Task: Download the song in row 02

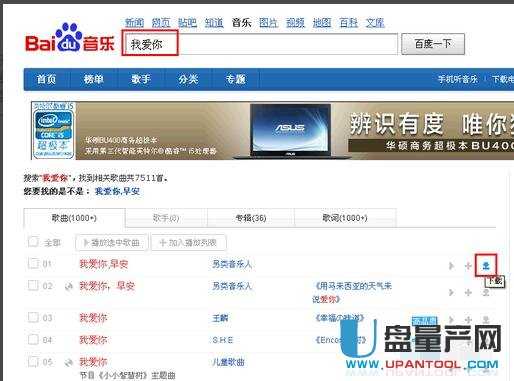Action: click(x=486, y=292)
